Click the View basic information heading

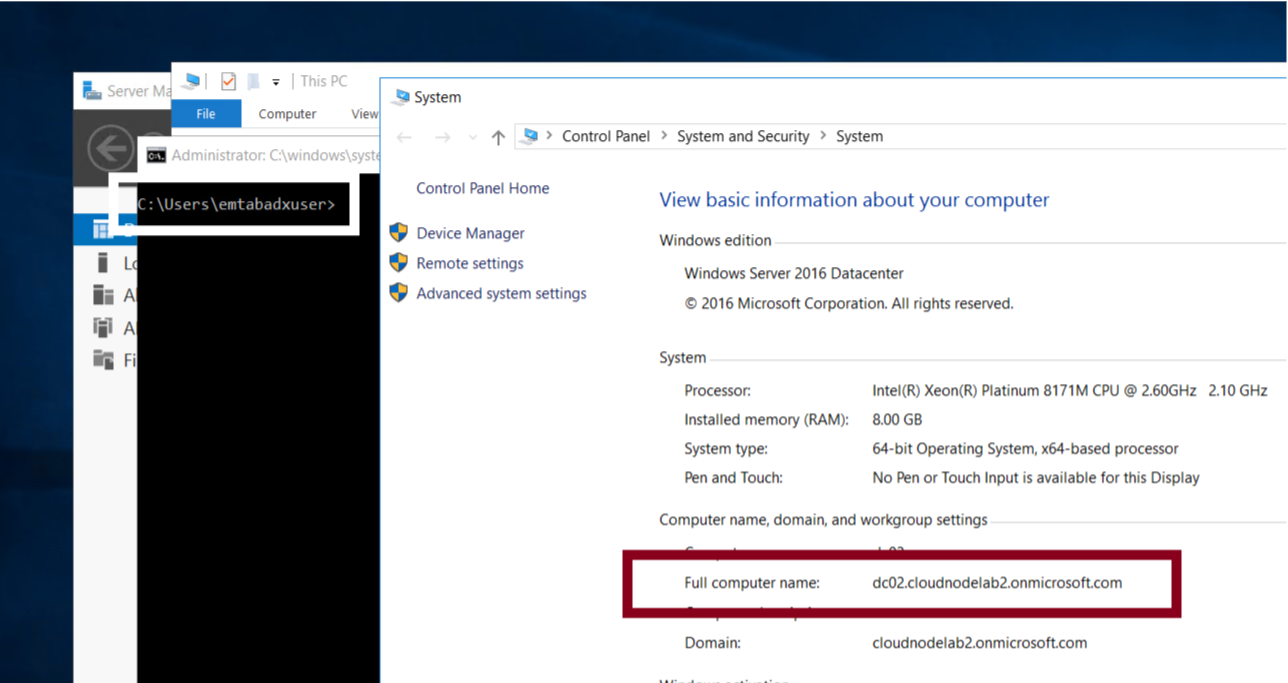tap(854, 200)
